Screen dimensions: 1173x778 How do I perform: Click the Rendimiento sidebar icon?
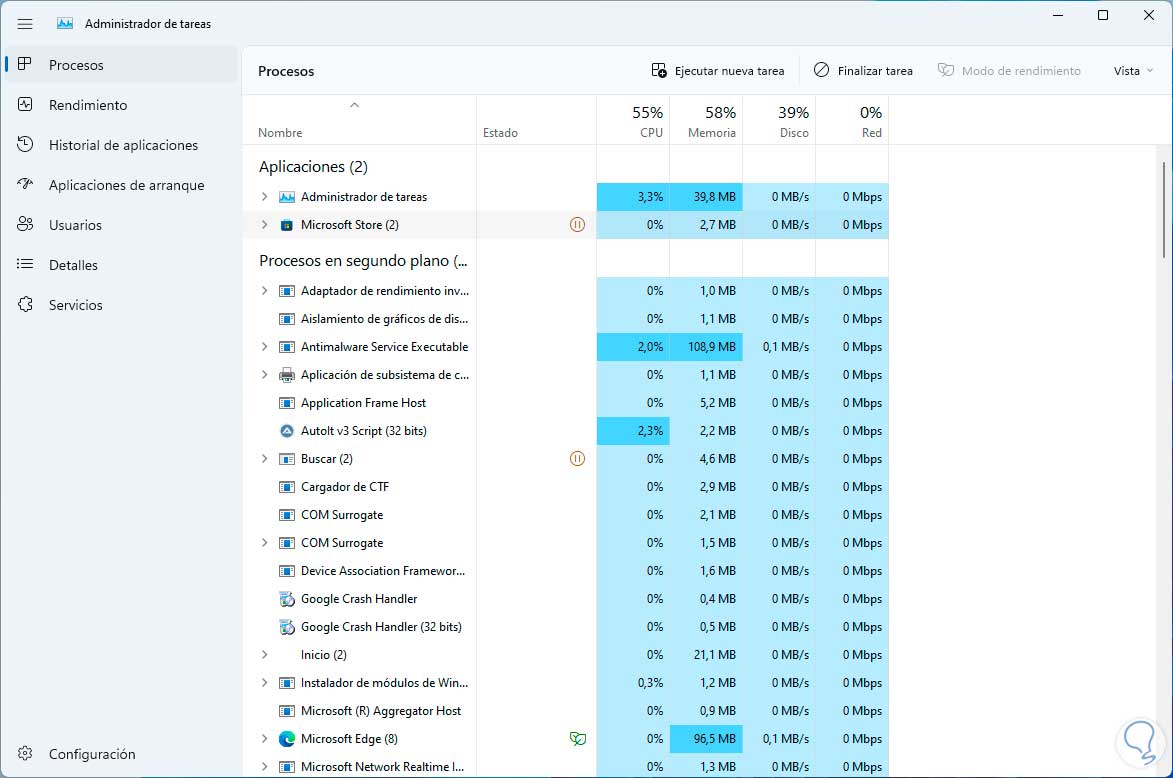click(x=25, y=104)
